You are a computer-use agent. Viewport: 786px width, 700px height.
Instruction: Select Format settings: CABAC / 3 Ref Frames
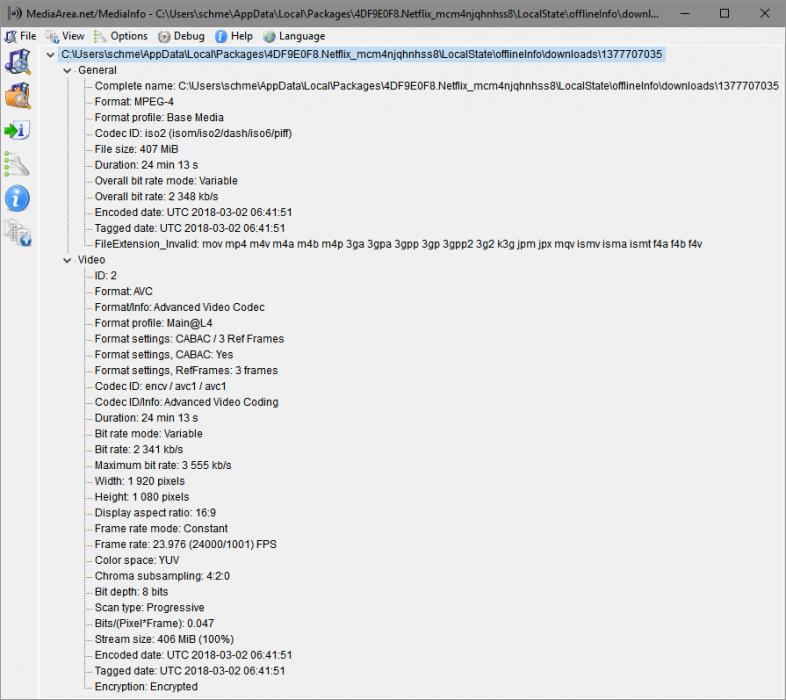point(189,339)
